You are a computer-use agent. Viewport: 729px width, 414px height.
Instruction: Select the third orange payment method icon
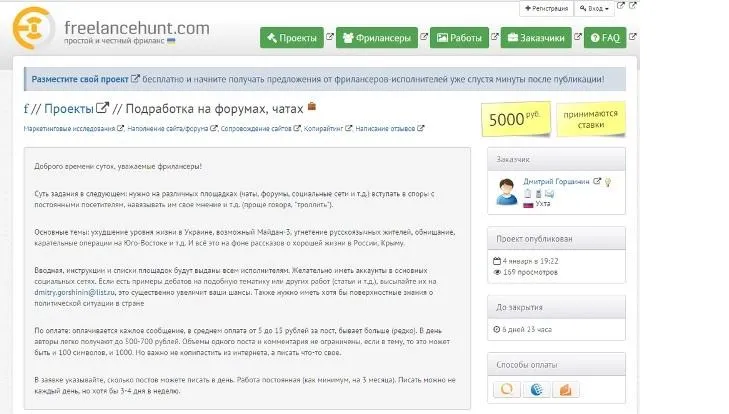(564, 389)
